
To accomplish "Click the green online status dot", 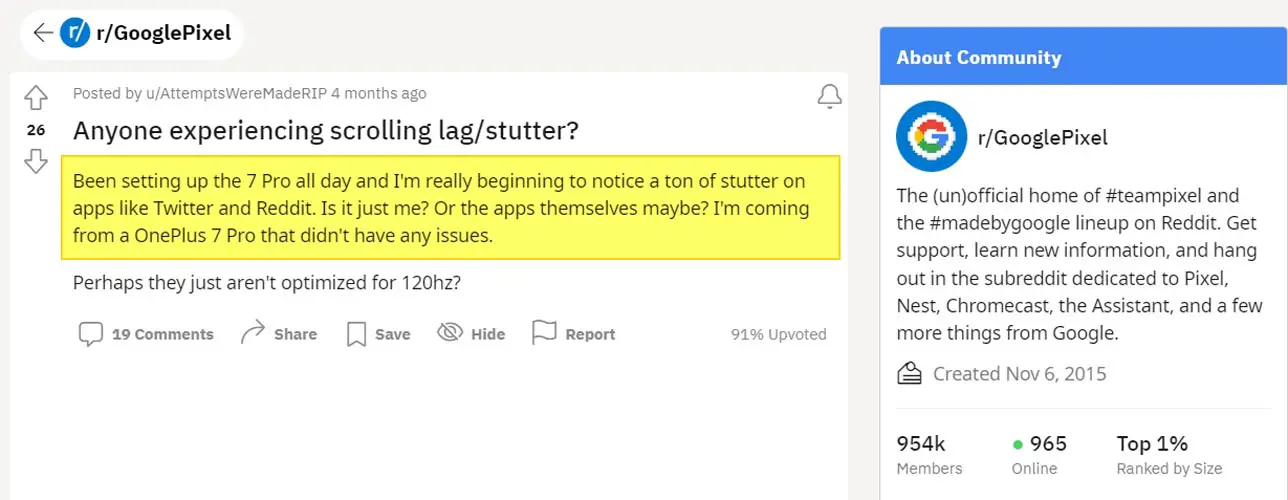I will click(1017, 444).
